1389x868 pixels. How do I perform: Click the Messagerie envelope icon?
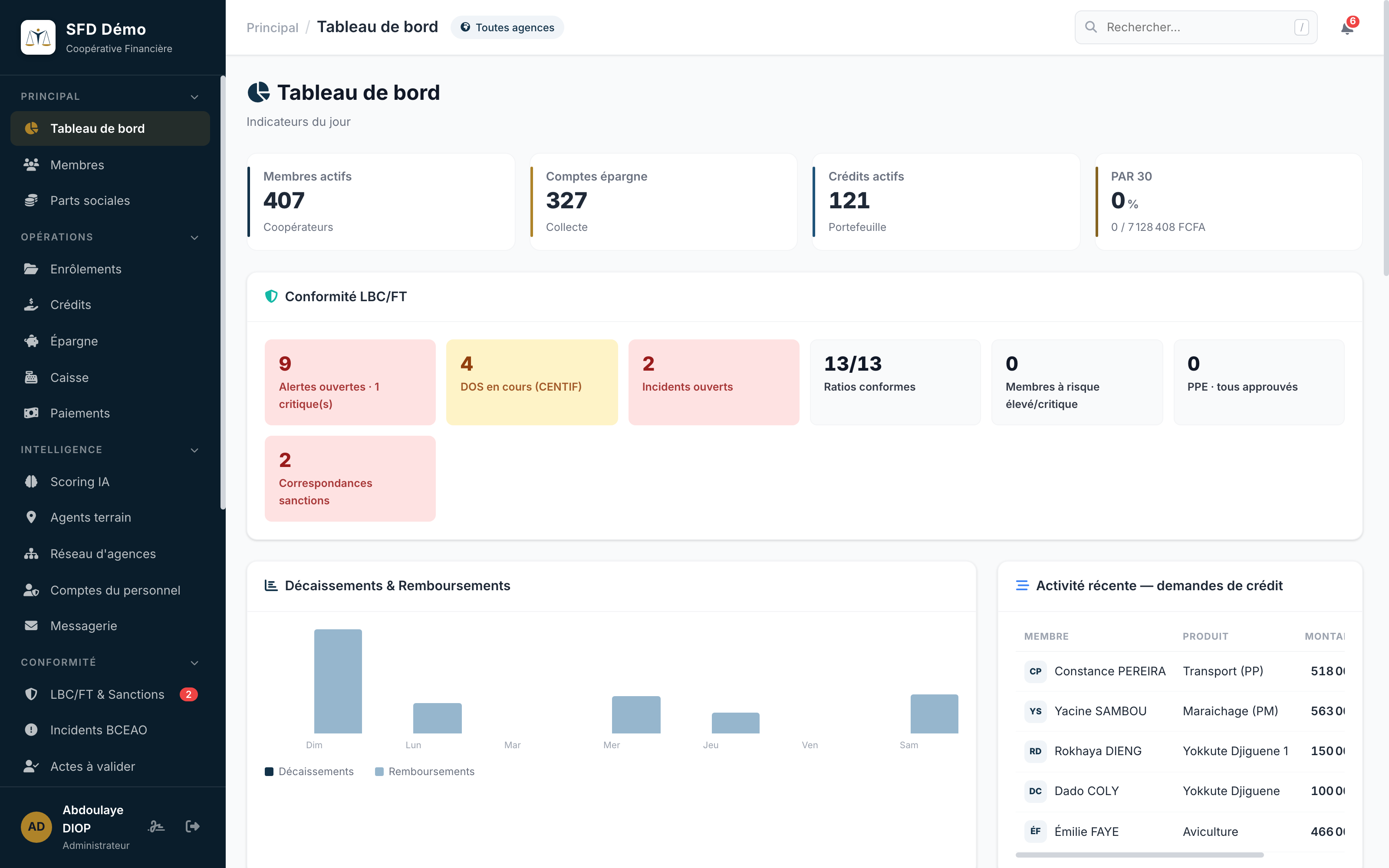(x=31, y=626)
